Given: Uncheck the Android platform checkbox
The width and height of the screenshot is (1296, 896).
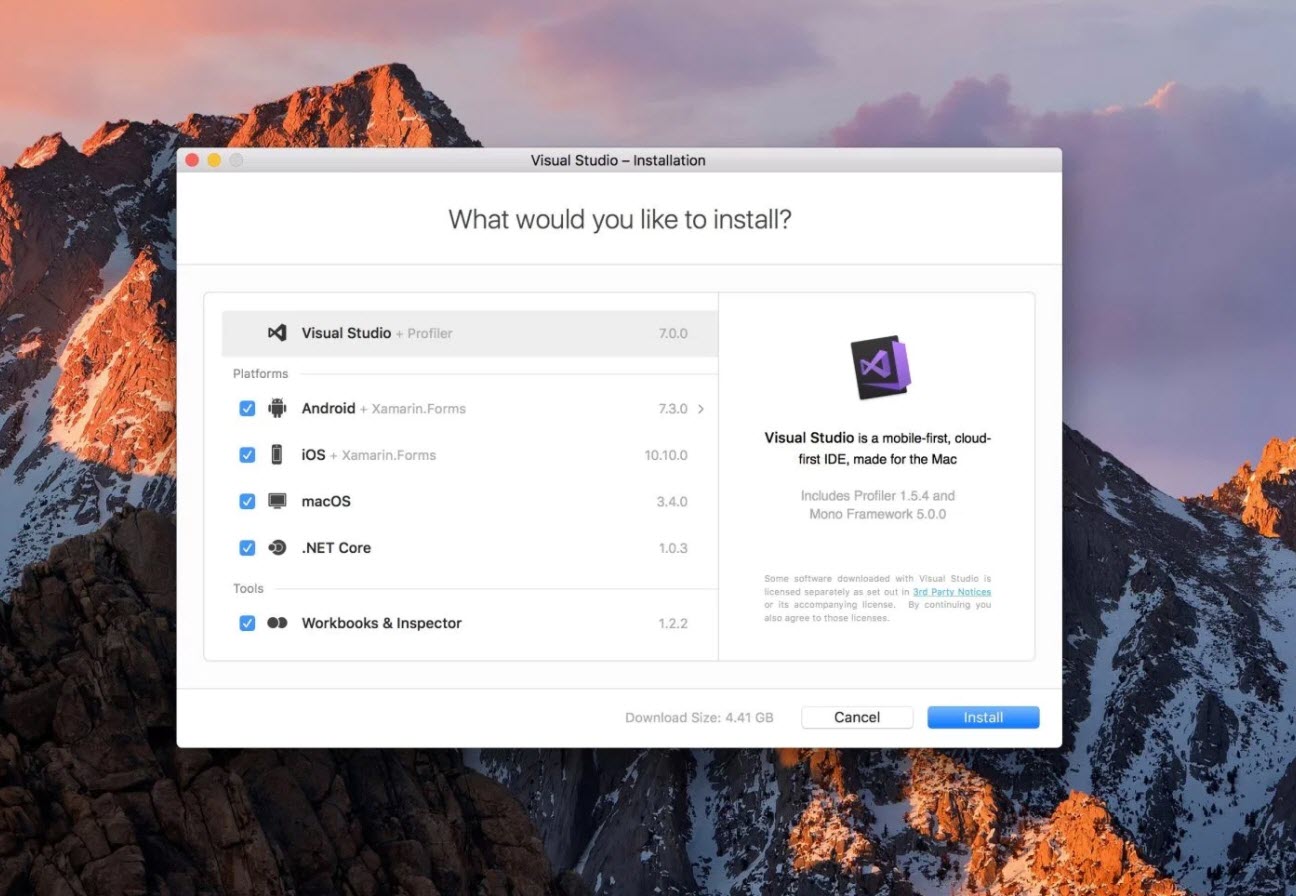Looking at the screenshot, I should click(x=247, y=408).
